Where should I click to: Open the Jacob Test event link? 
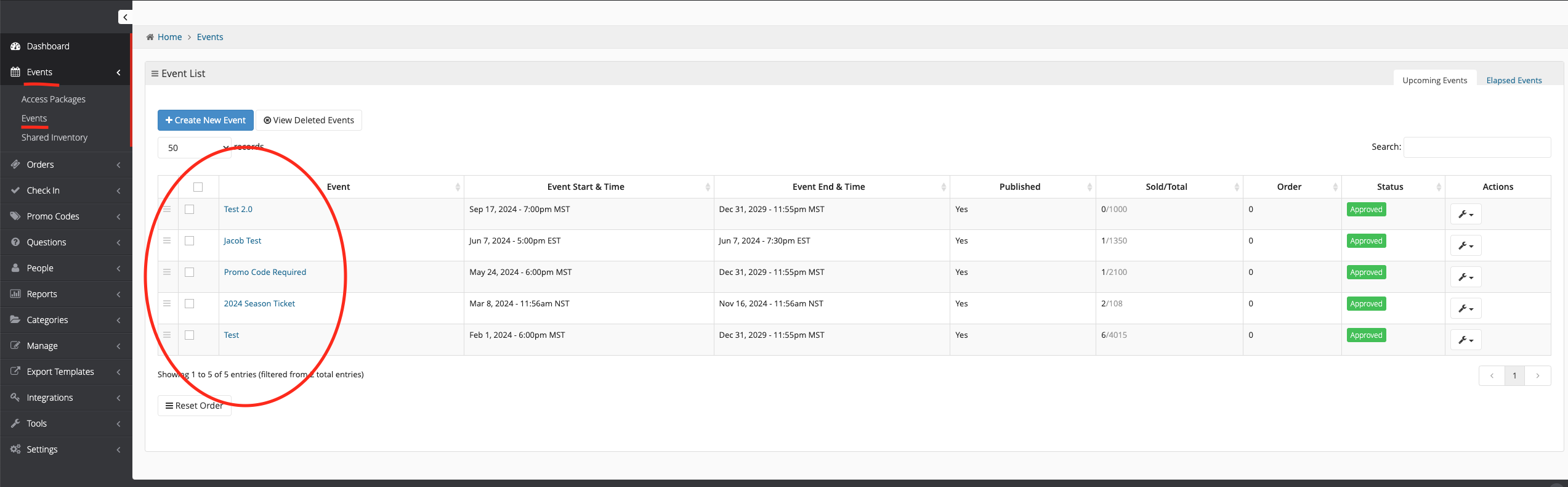243,241
